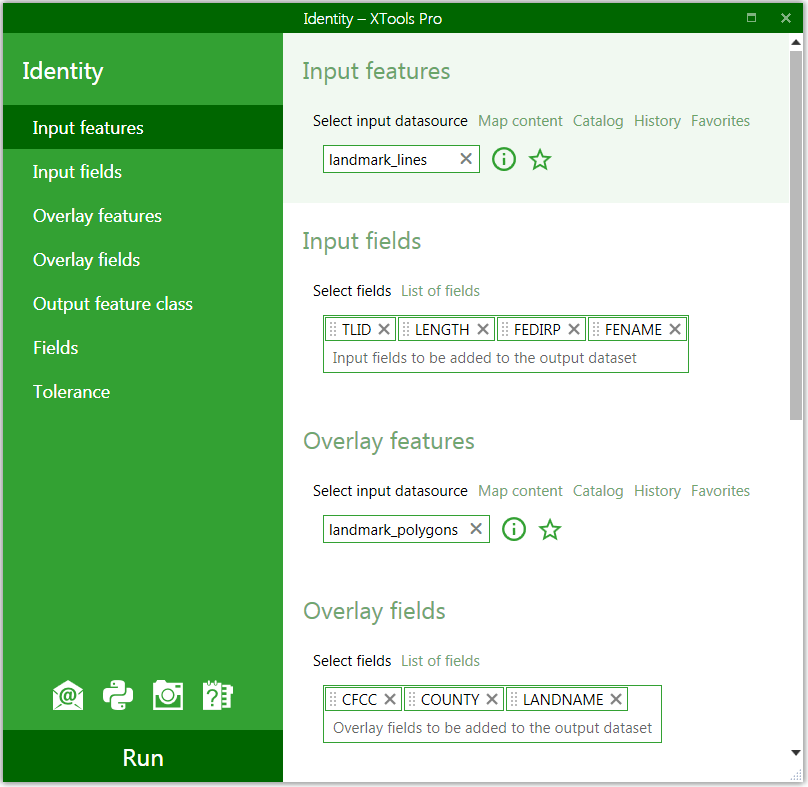Open Catalog for overlay features
This screenshot has height=787, width=808.
click(x=598, y=491)
